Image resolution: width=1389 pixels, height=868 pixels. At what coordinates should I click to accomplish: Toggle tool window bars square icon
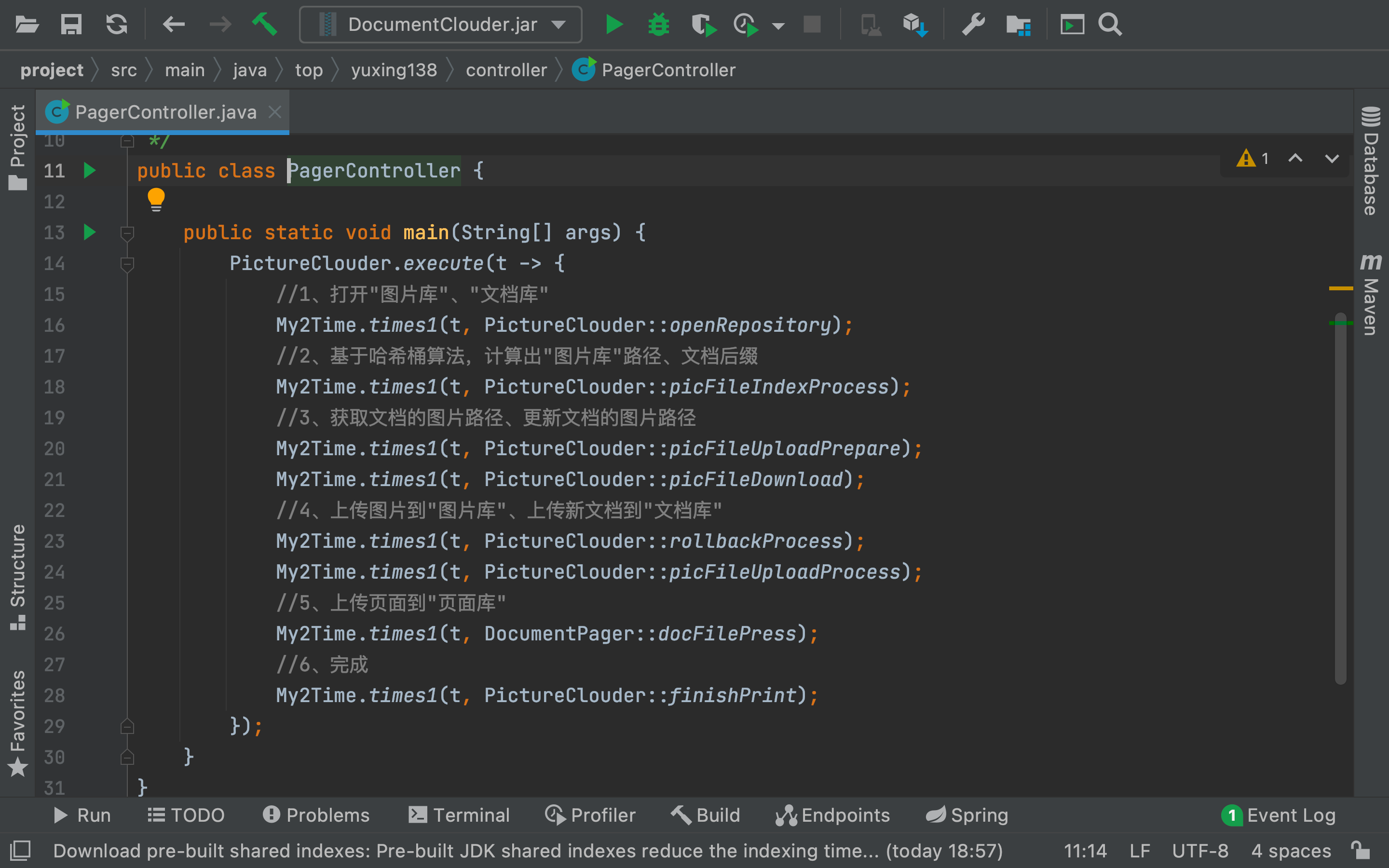(20, 850)
